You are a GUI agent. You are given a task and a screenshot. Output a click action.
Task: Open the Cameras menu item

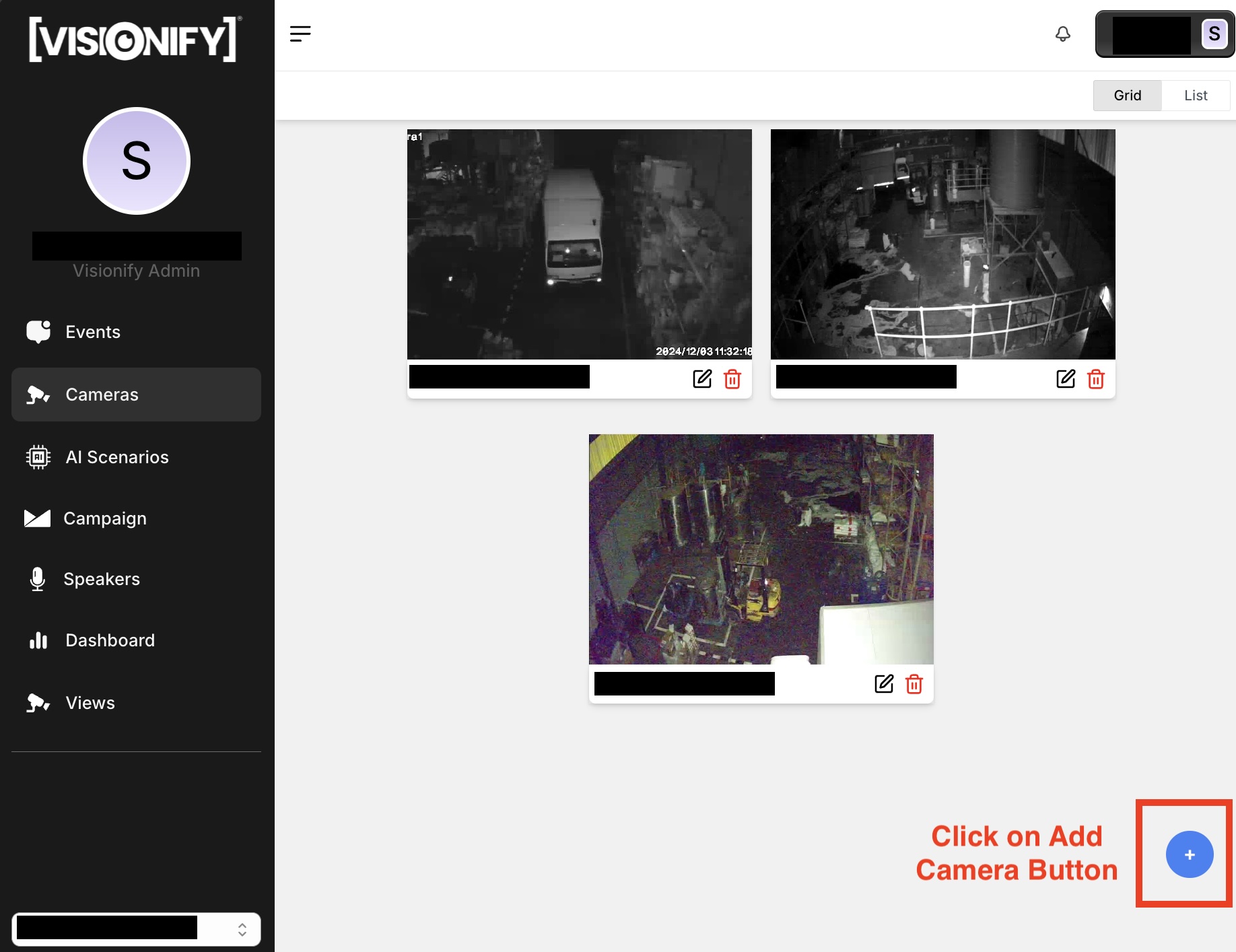click(136, 395)
